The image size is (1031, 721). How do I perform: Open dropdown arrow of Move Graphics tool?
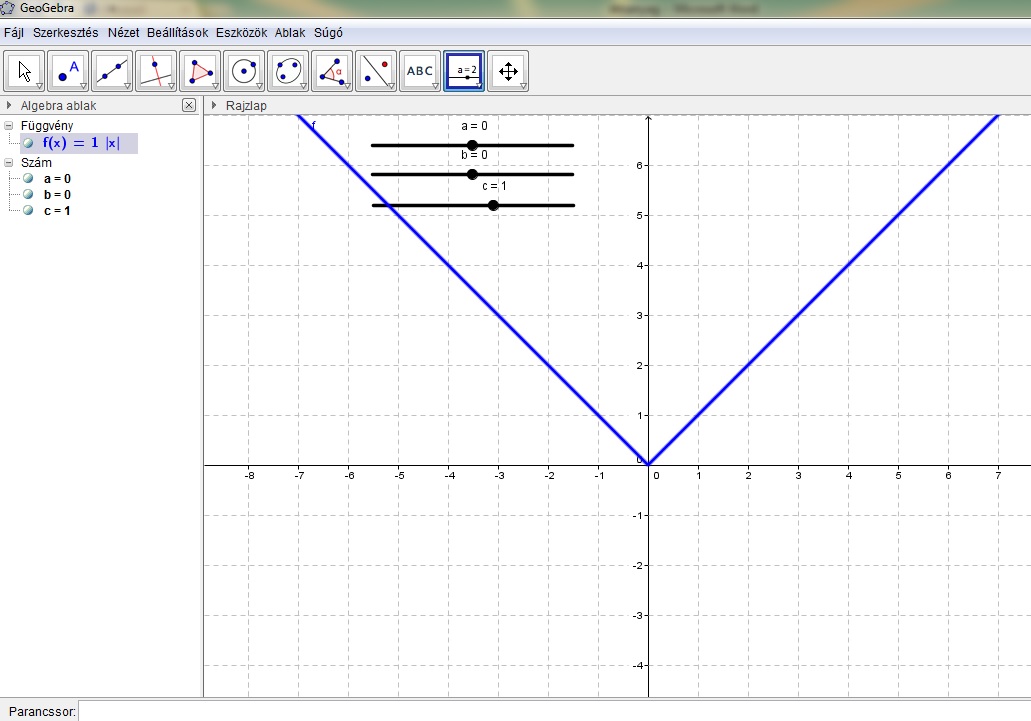point(524,86)
